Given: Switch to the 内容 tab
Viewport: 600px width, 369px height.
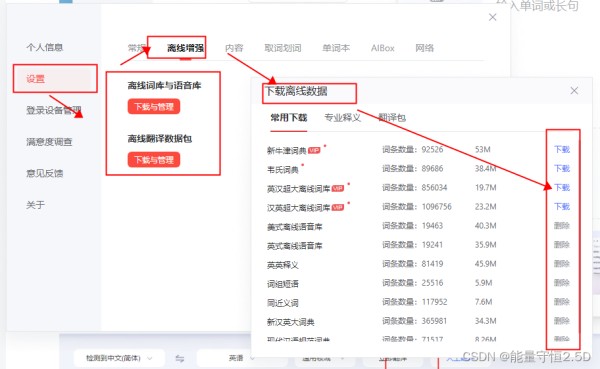Looking at the screenshot, I should (x=234, y=48).
